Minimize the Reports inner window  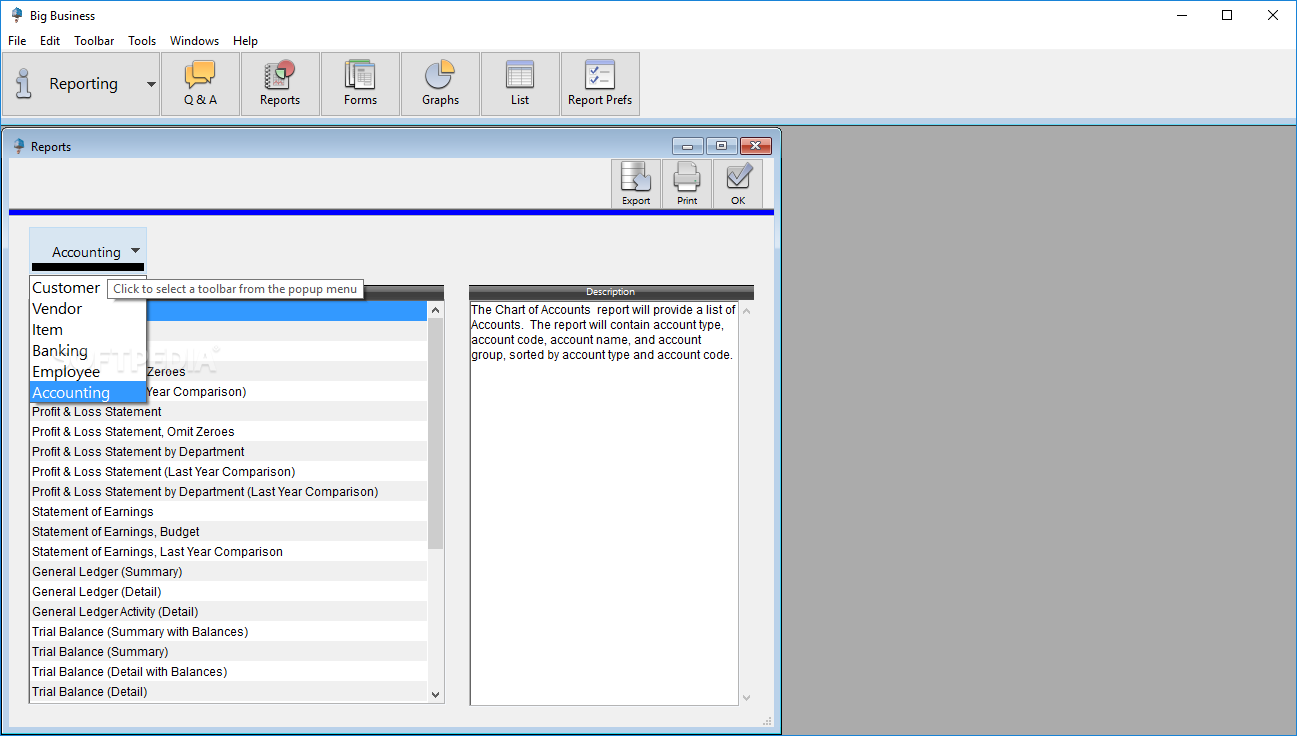[688, 146]
